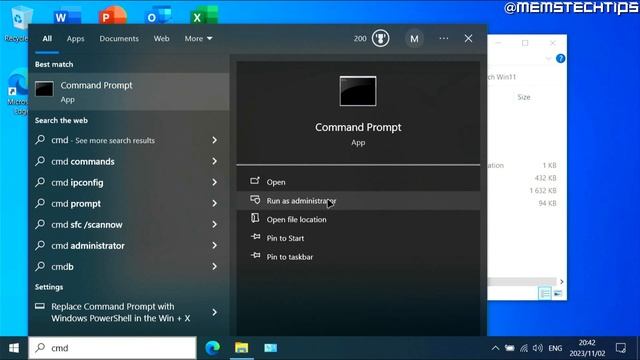Open the network tray icon
Screen dimensions: 640x360
click(x=524, y=348)
